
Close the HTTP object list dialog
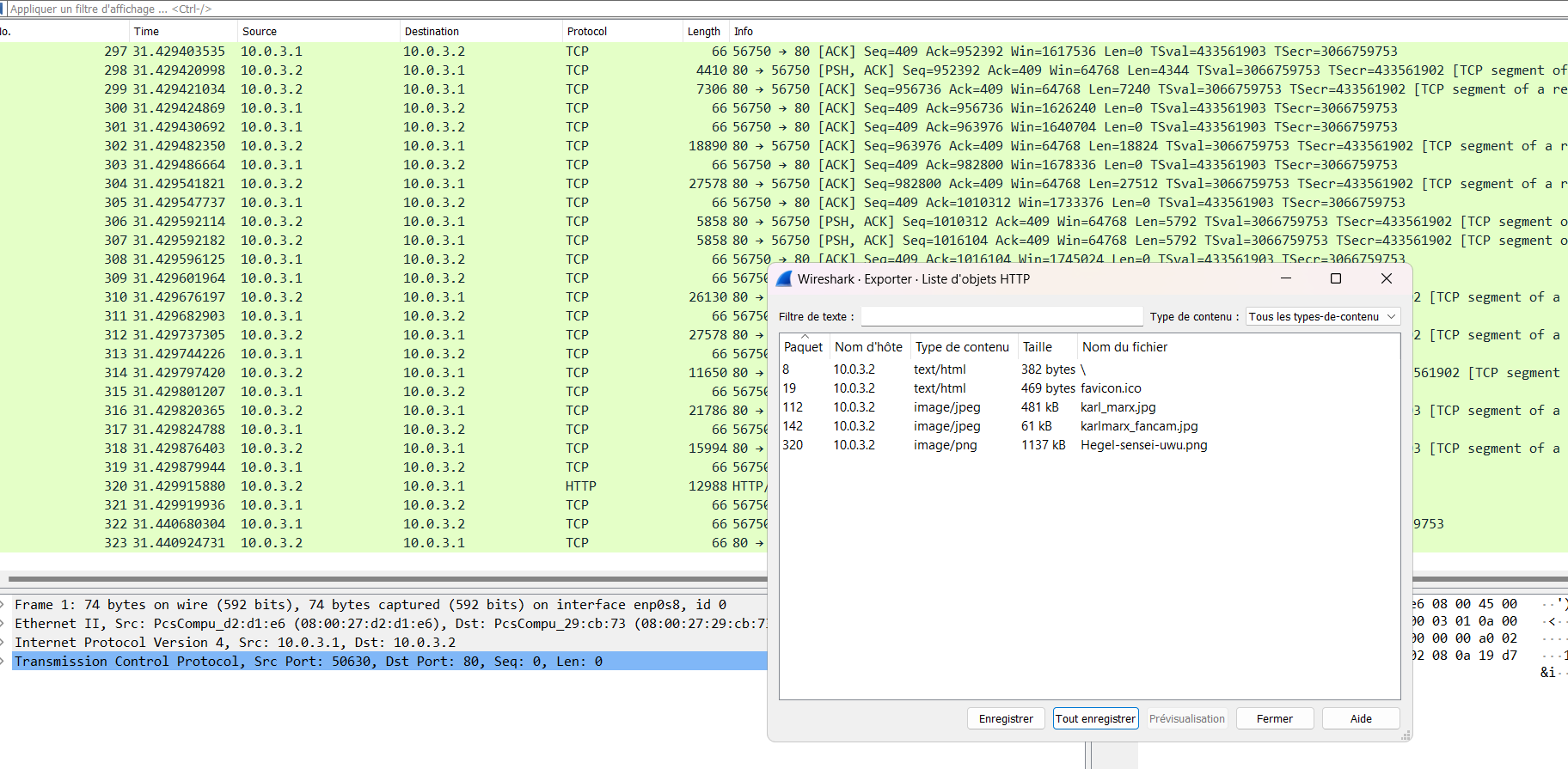point(1386,278)
